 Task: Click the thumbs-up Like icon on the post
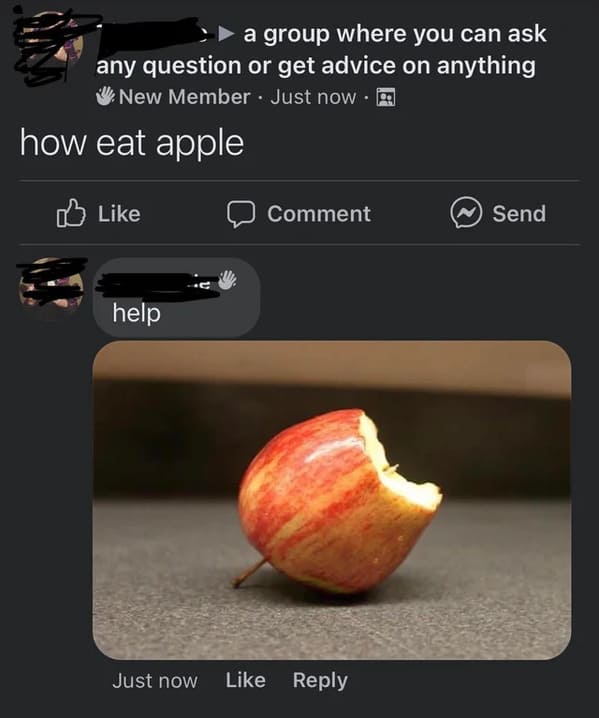[x=71, y=213]
